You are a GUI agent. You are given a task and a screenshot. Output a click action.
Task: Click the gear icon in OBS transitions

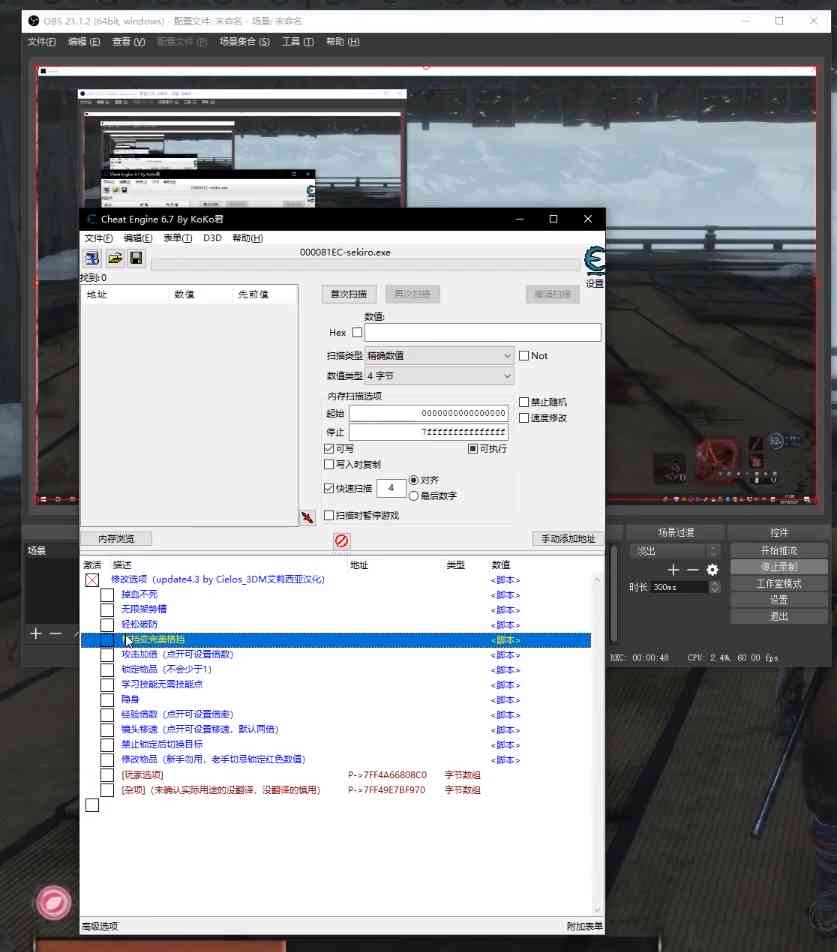(x=713, y=570)
